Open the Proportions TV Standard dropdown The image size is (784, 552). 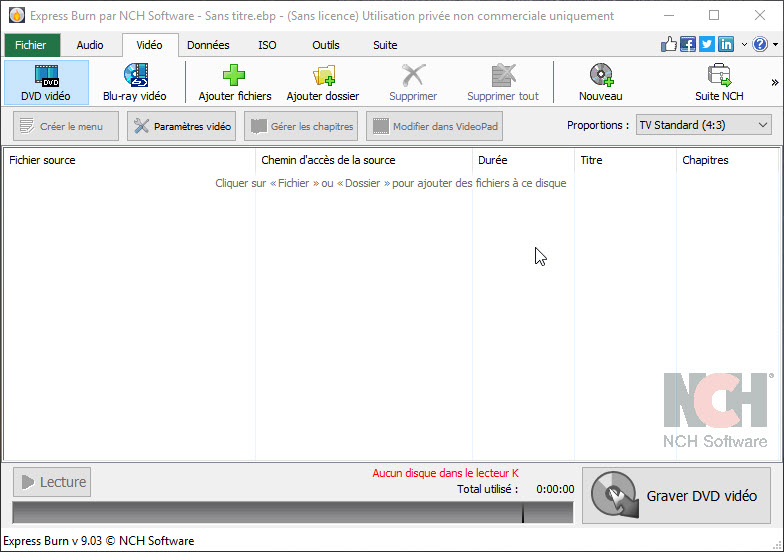pyautogui.click(x=704, y=125)
